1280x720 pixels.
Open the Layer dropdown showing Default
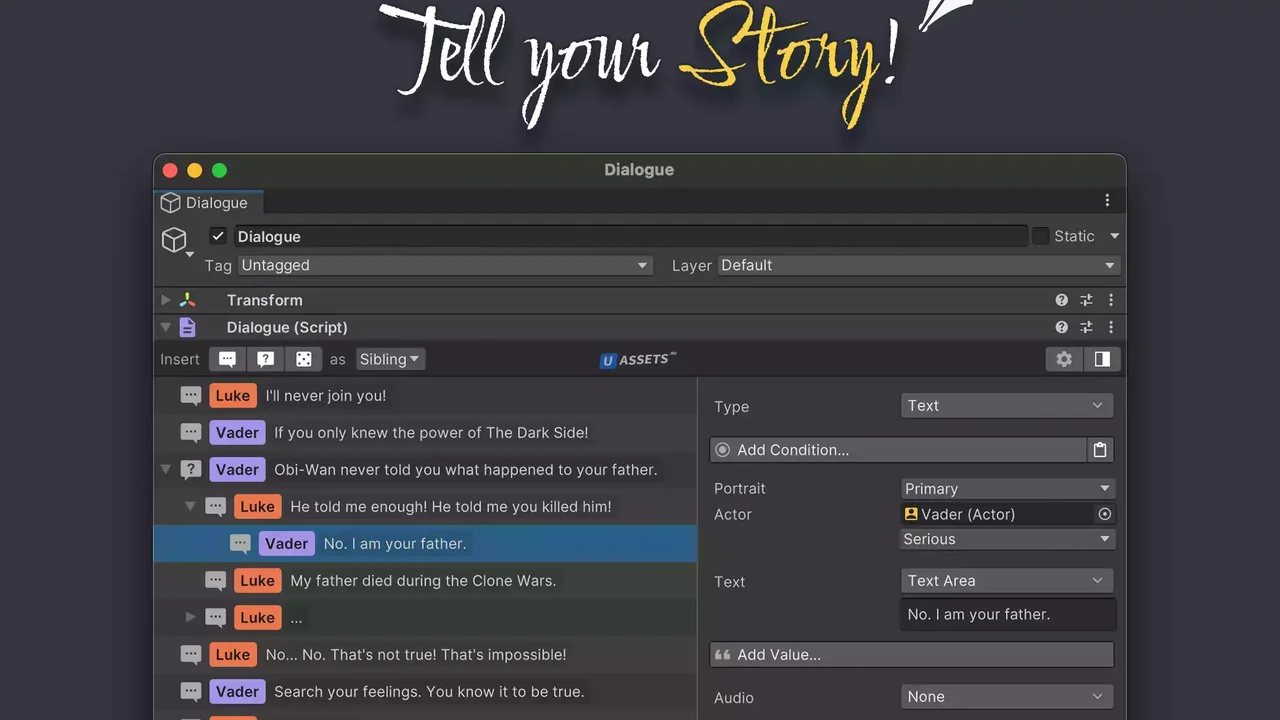918,265
